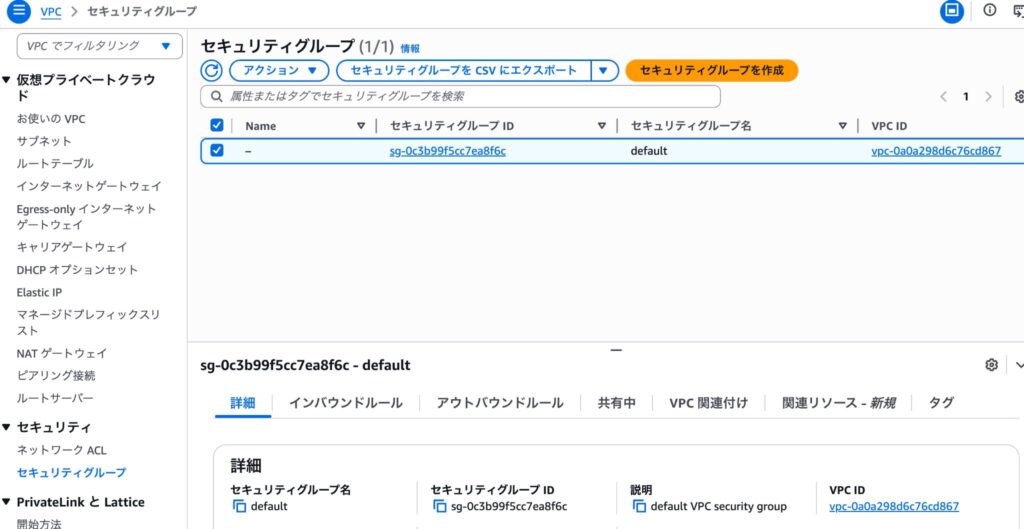The image size is (1024, 529).
Task: Collapse the 仮想プライベートクラウド section
Action: point(7,80)
